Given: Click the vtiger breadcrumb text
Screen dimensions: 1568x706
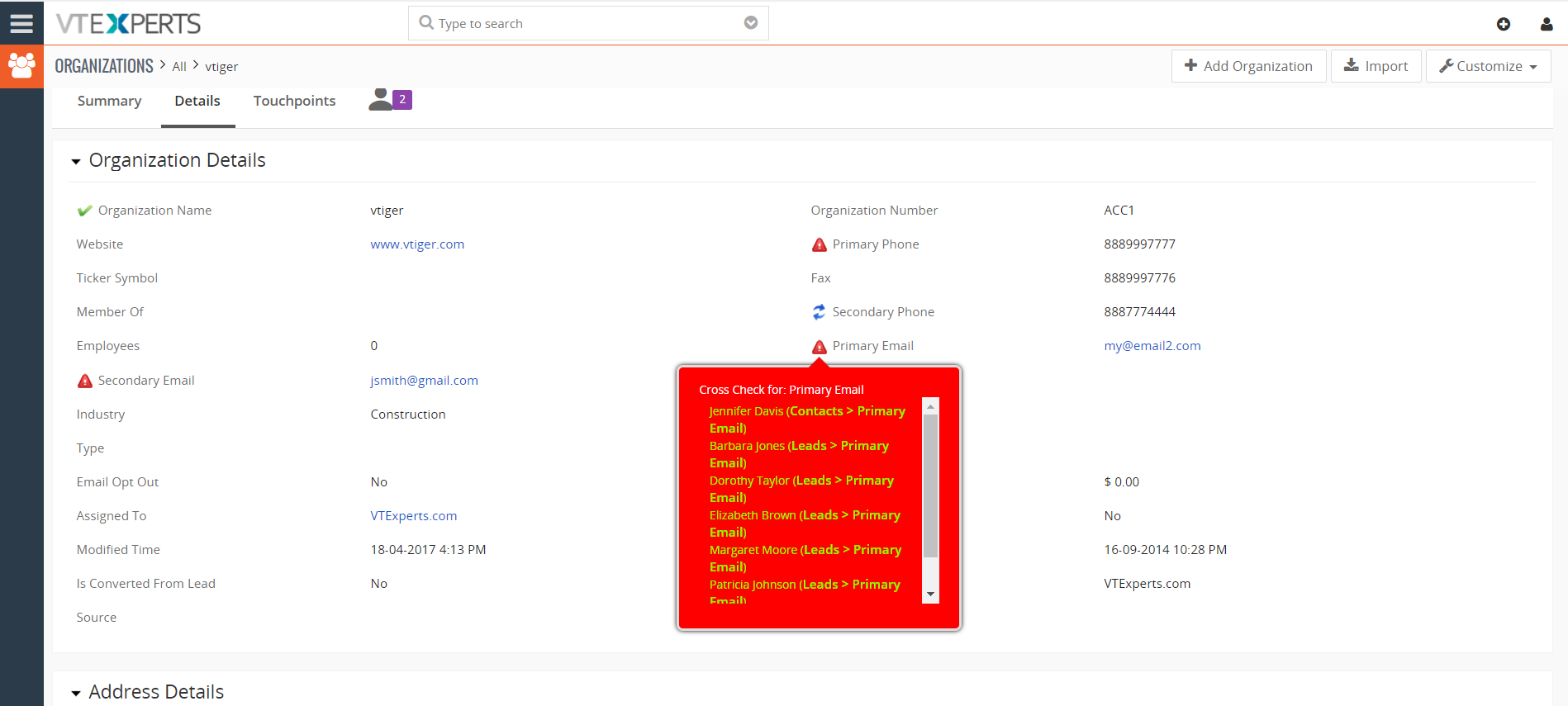Looking at the screenshot, I should click(221, 67).
